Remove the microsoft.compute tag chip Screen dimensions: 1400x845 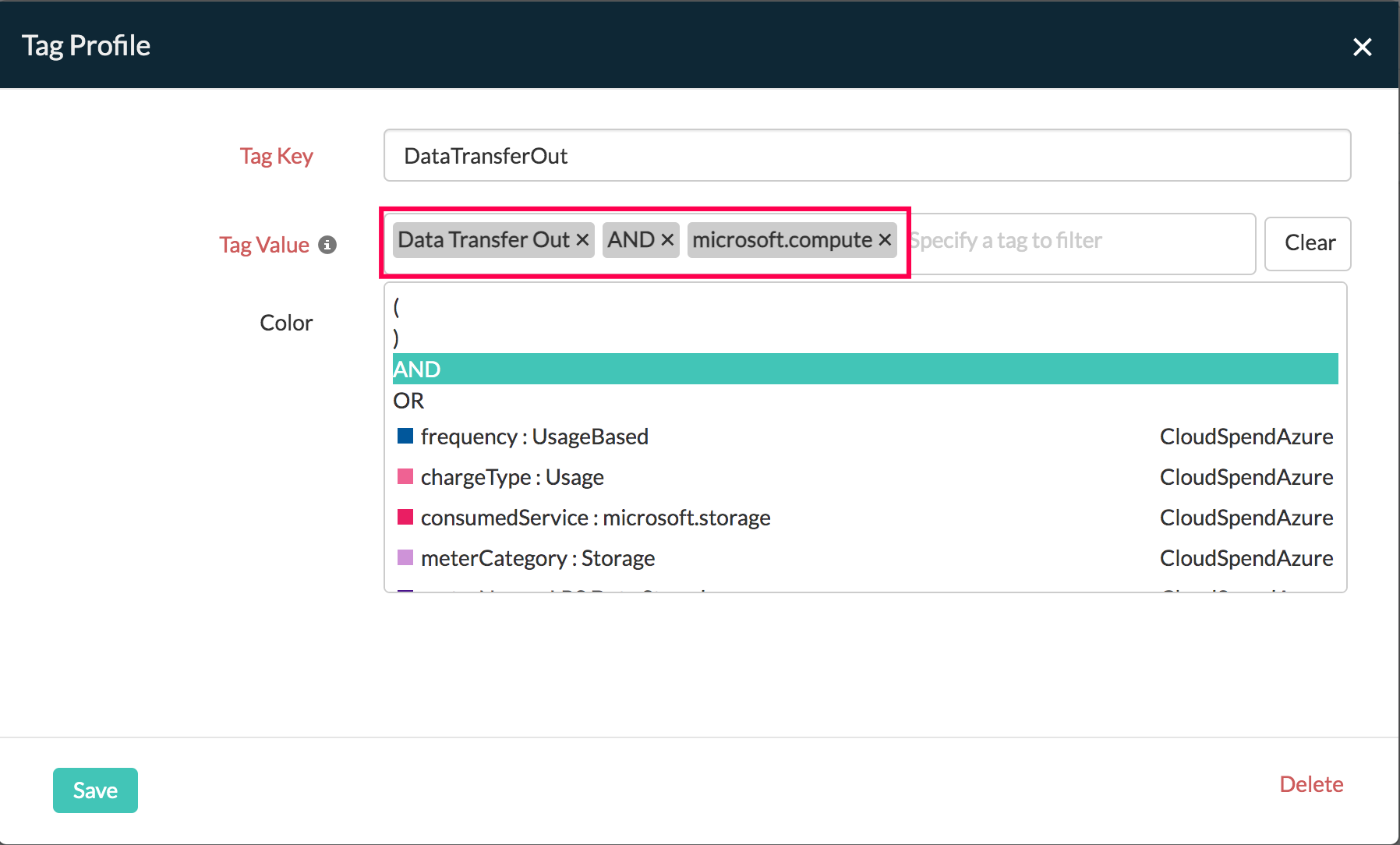tap(885, 240)
